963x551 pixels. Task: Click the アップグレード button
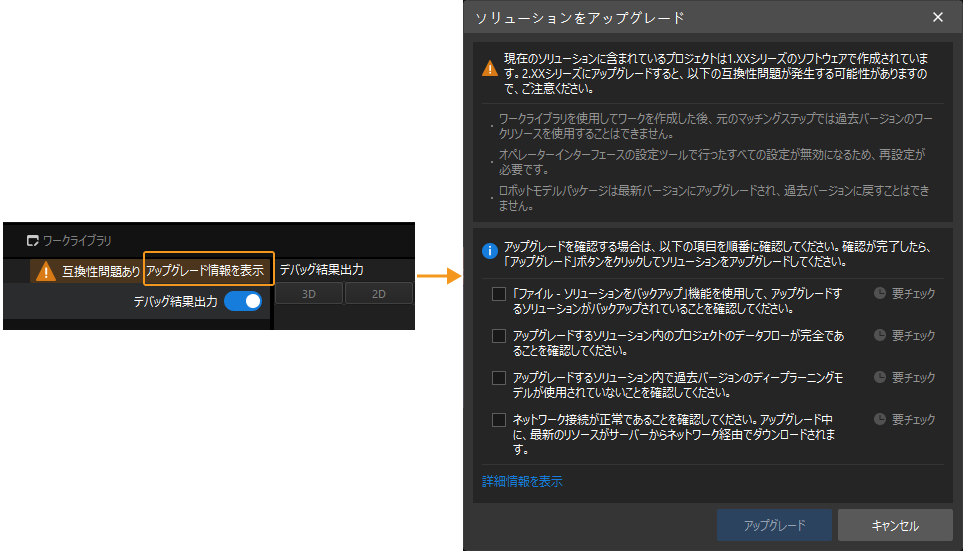point(774,525)
